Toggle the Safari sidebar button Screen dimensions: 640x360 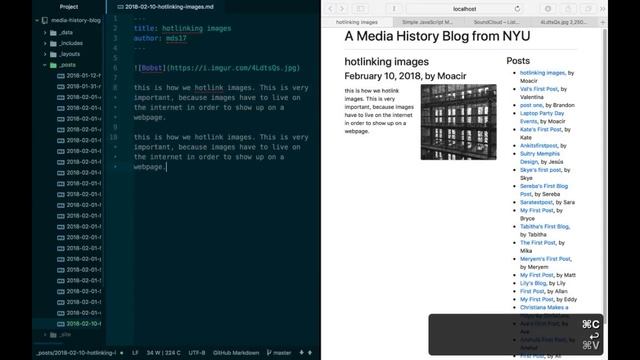pos(360,9)
